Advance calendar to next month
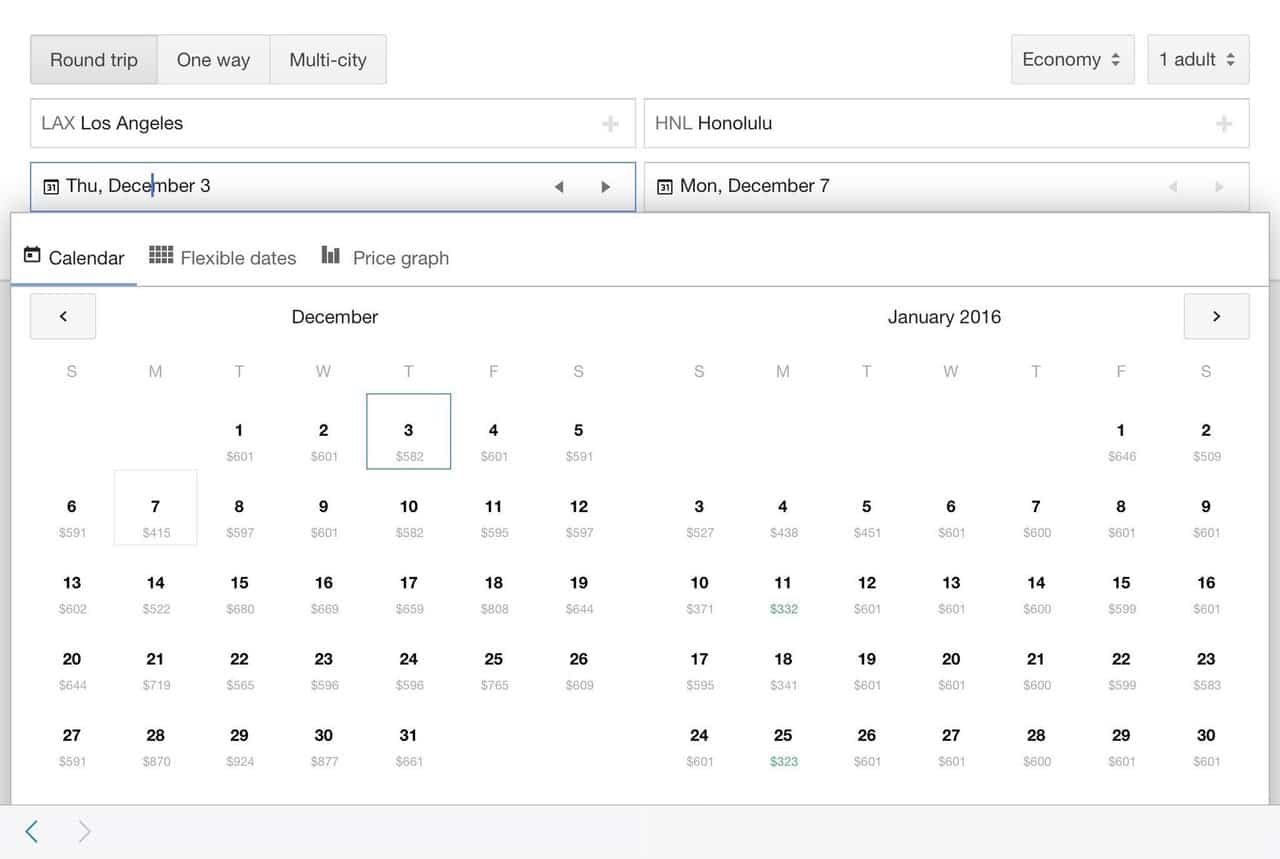This screenshot has width=1280, height=859. [x=1216, y=316]
